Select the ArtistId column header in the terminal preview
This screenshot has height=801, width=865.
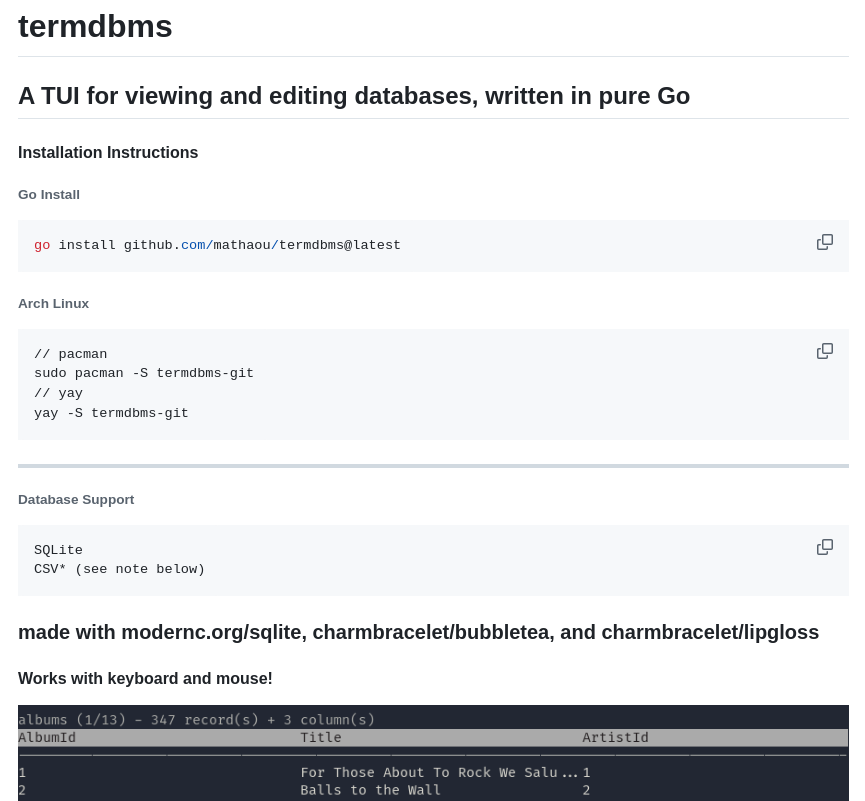click(615, 737)
